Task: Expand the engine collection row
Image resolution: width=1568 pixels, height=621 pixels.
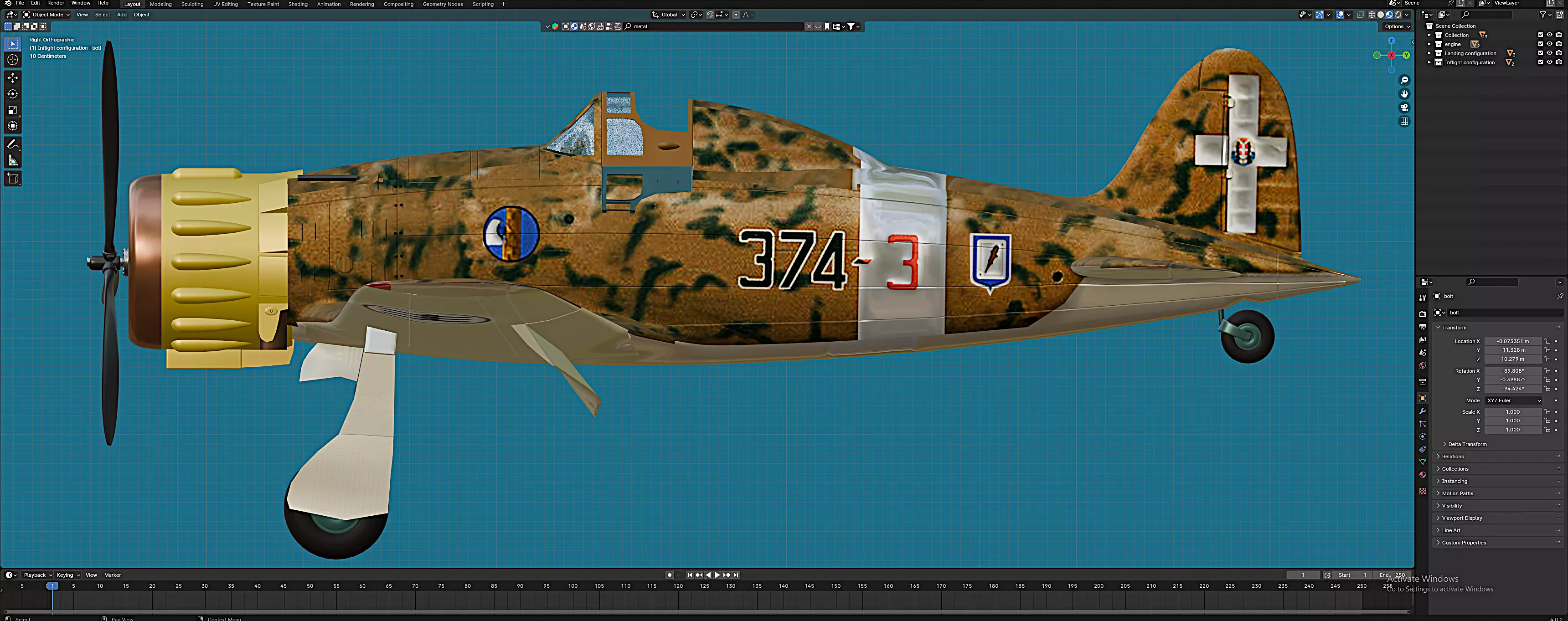Action: point(1429,44)
